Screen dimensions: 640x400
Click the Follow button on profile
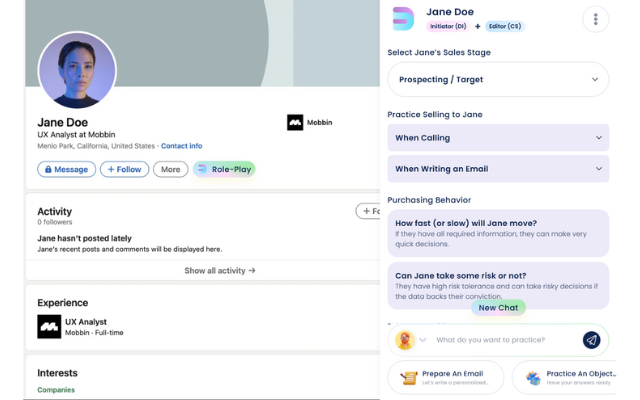(124, 170)
